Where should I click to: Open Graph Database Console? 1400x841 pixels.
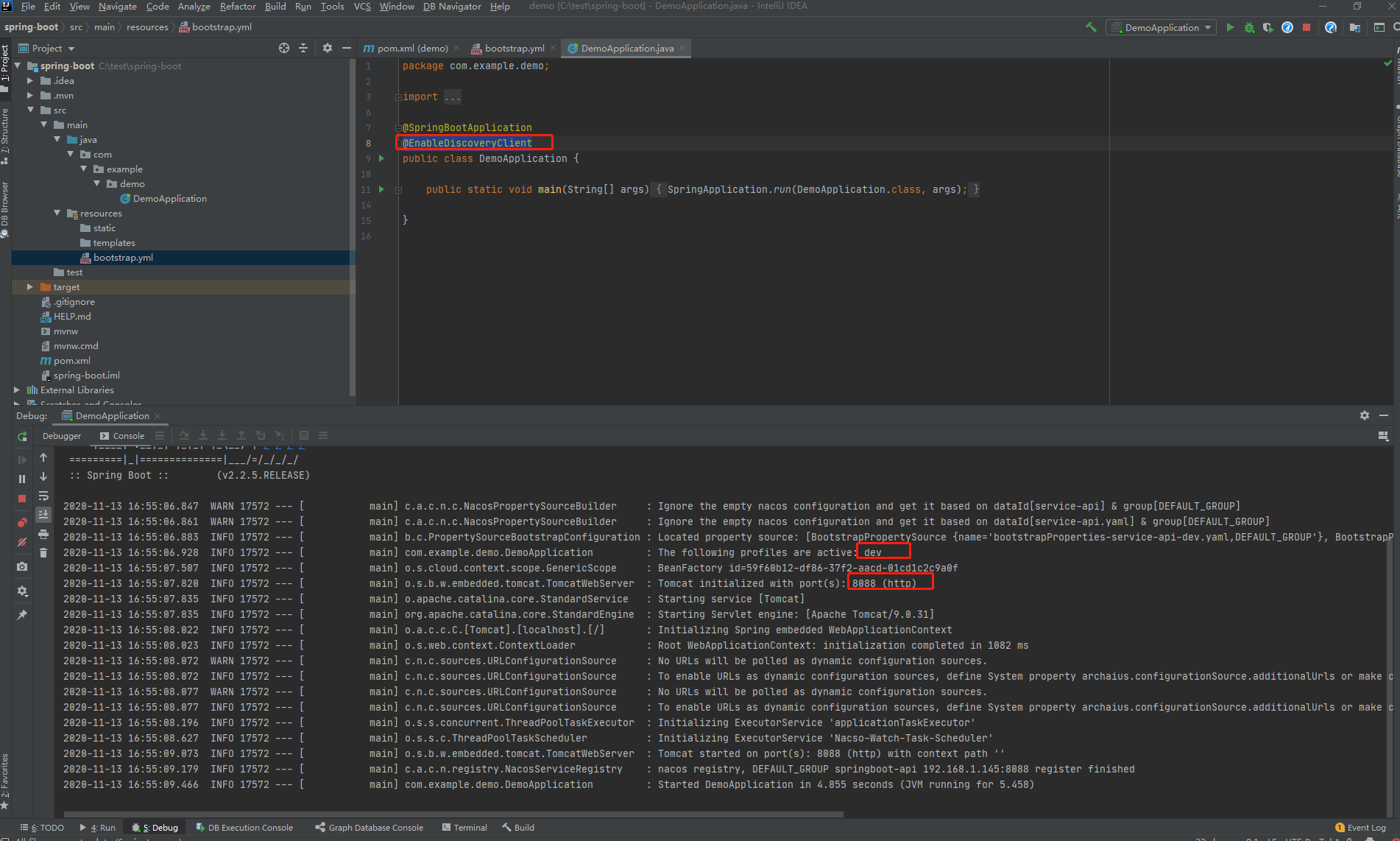[x=370, y=828]
